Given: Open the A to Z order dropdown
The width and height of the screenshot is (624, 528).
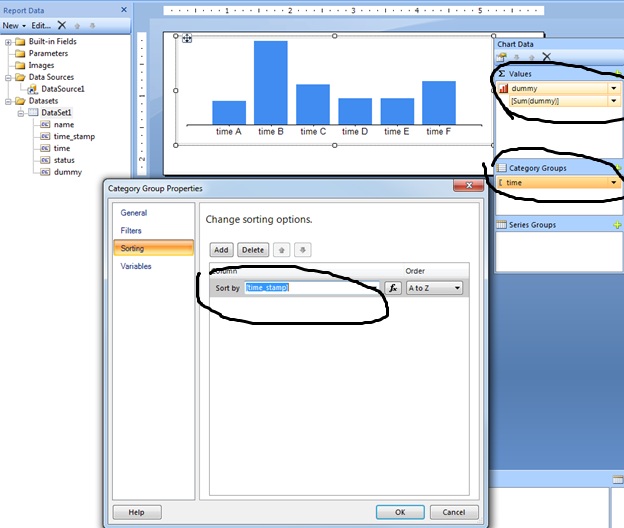Looking at the screenshot, I should [x=434, y=288].
